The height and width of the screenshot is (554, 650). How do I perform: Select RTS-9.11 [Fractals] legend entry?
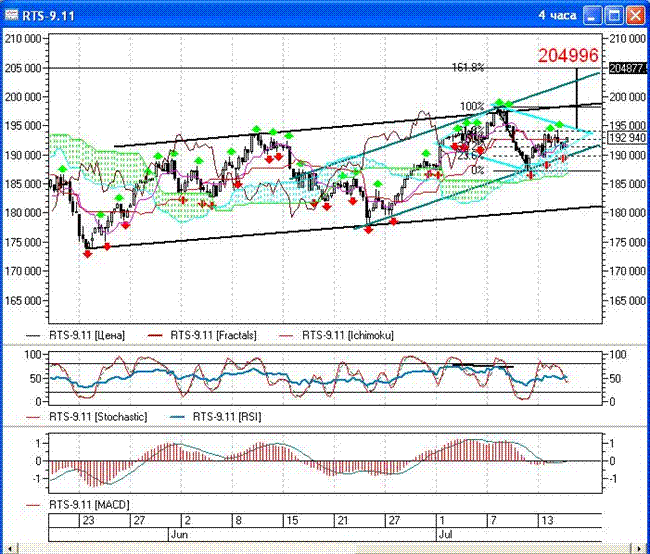pyautogui.click(x=202, y=335)
